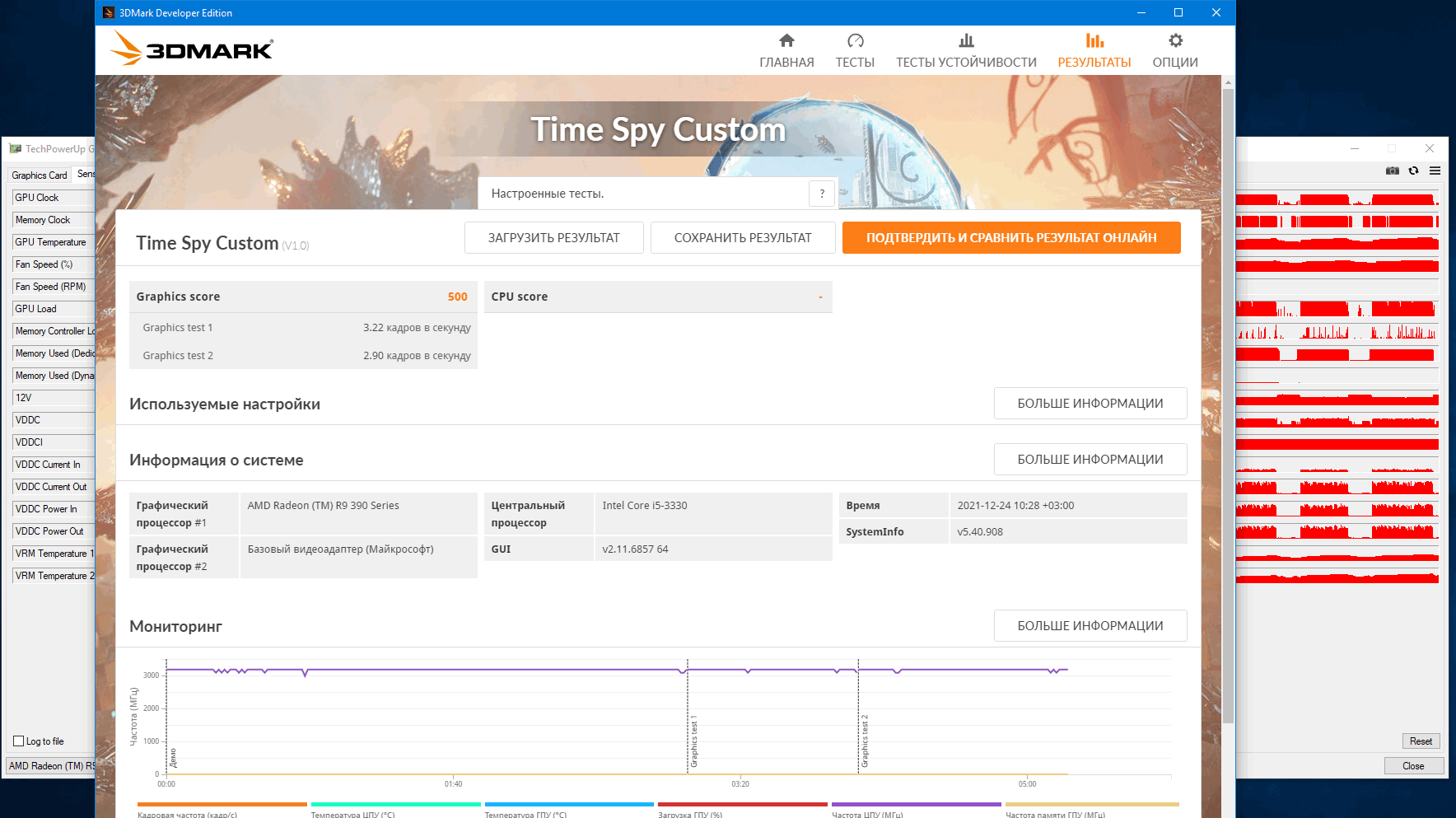Click VDDC Current Out sensor label
Screen dimensions: 1456x818
tap(54, 487)
